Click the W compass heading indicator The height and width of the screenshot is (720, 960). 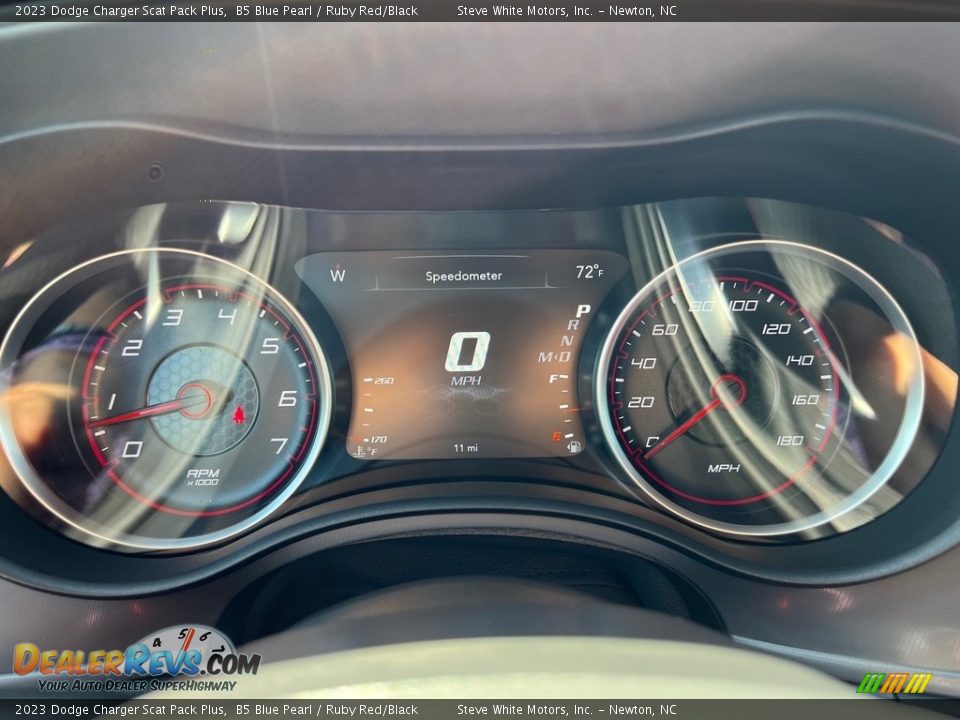337,274
